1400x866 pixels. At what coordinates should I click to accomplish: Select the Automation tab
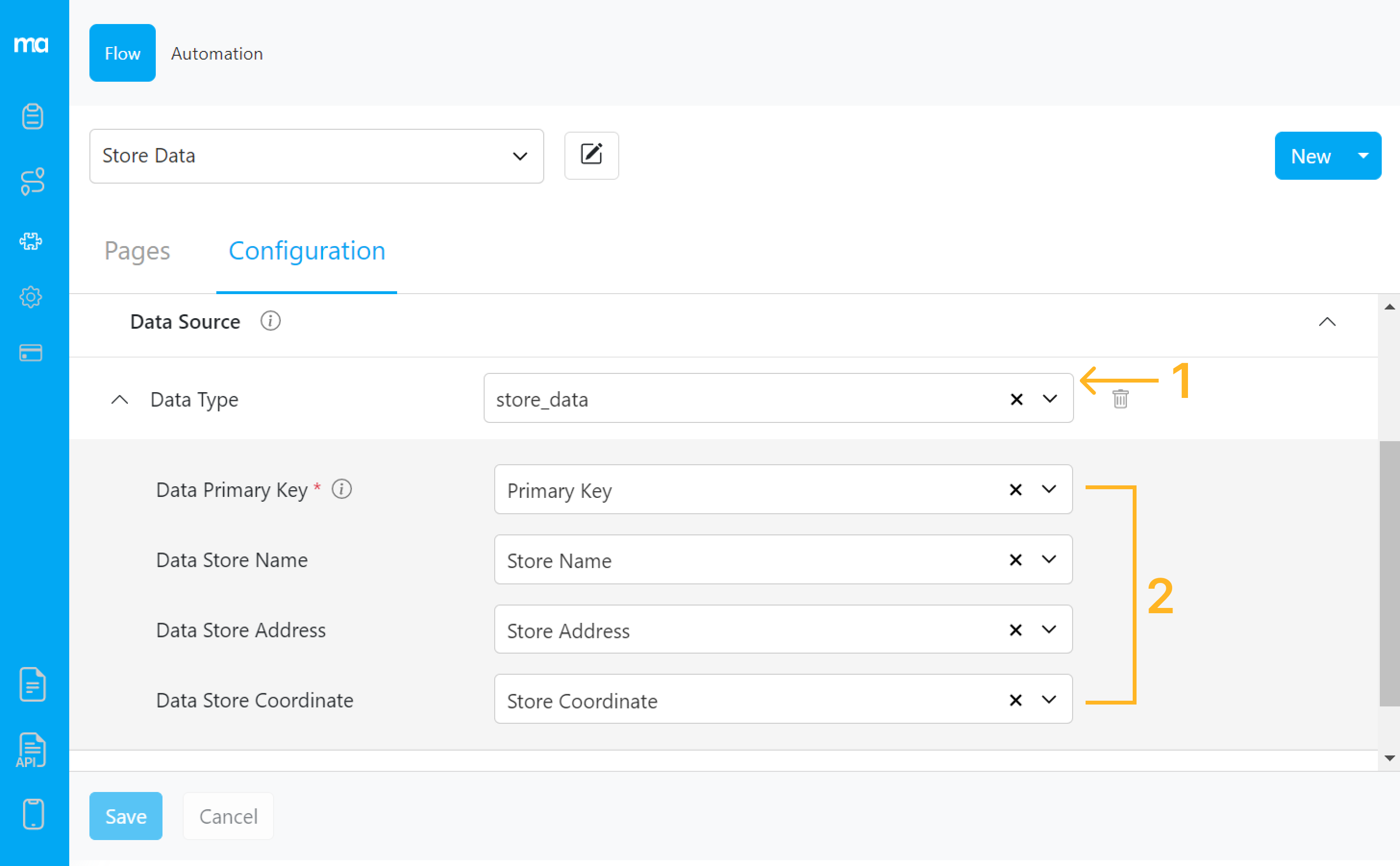(x=216, y=53)
